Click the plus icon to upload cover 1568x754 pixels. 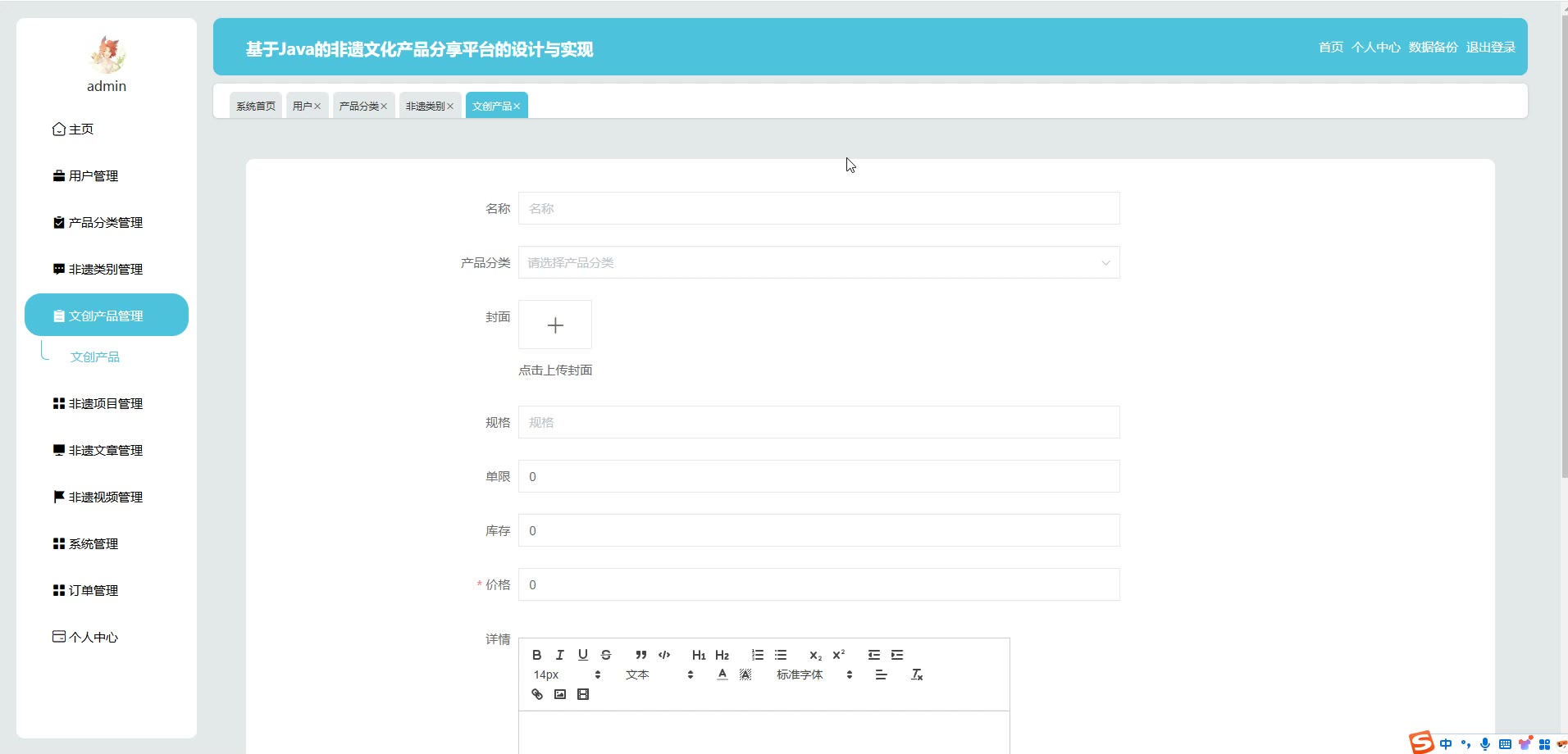coord(555,325)
